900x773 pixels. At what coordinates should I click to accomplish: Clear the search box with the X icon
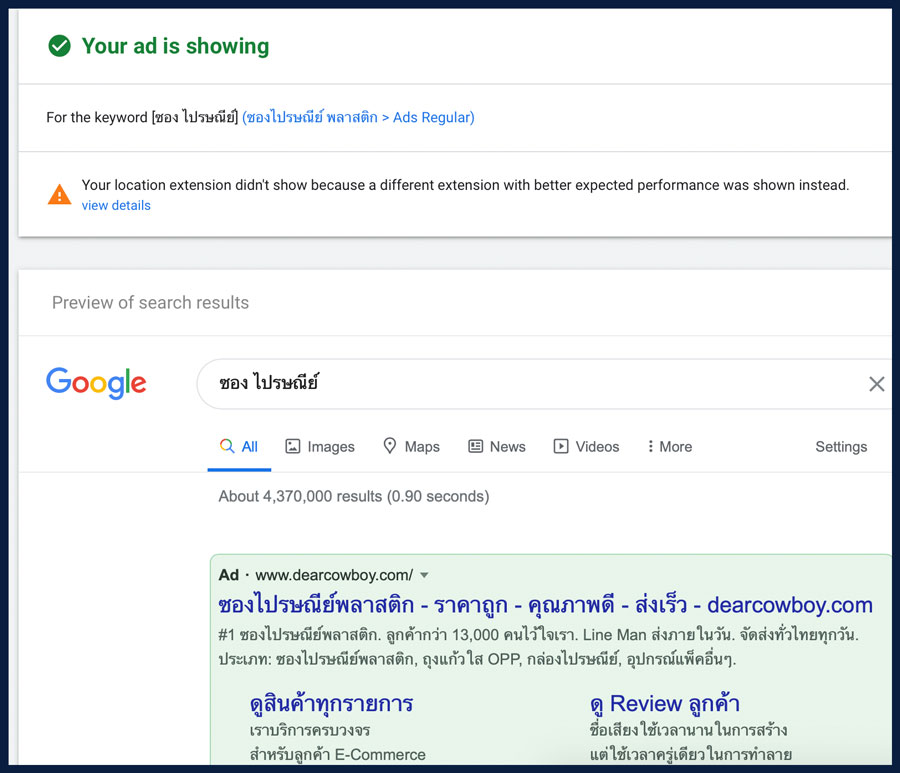pos(876,384)
